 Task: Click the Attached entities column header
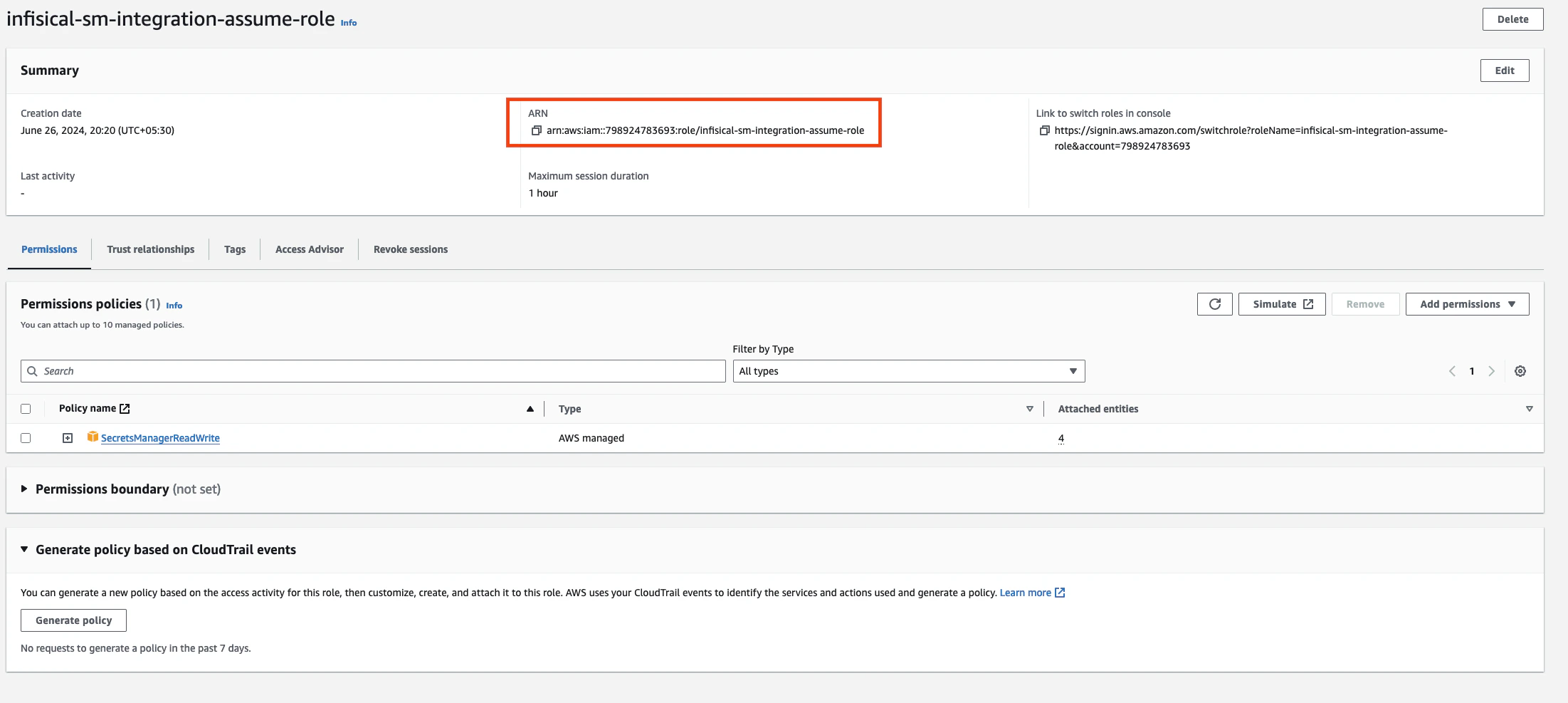(1098, 409)
